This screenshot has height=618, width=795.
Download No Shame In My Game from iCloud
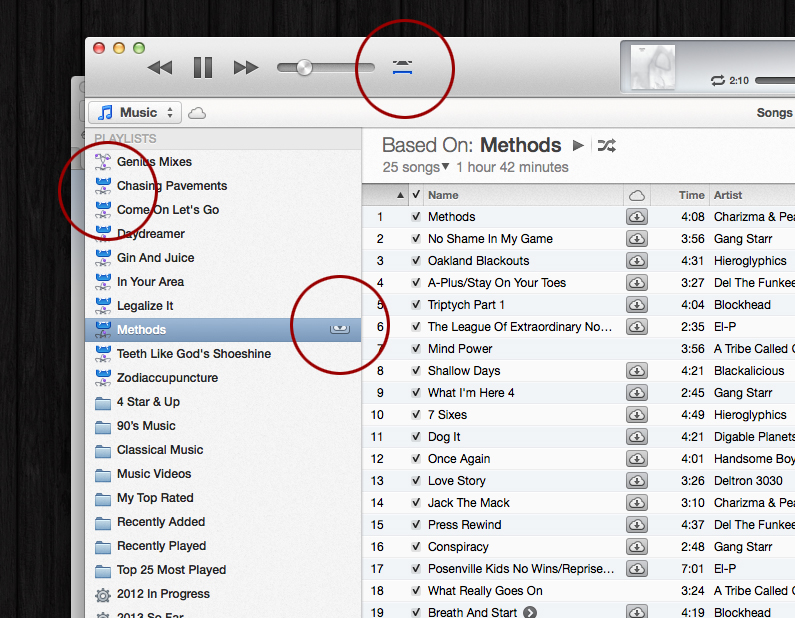pyautogui.click(x=637, y=239)
